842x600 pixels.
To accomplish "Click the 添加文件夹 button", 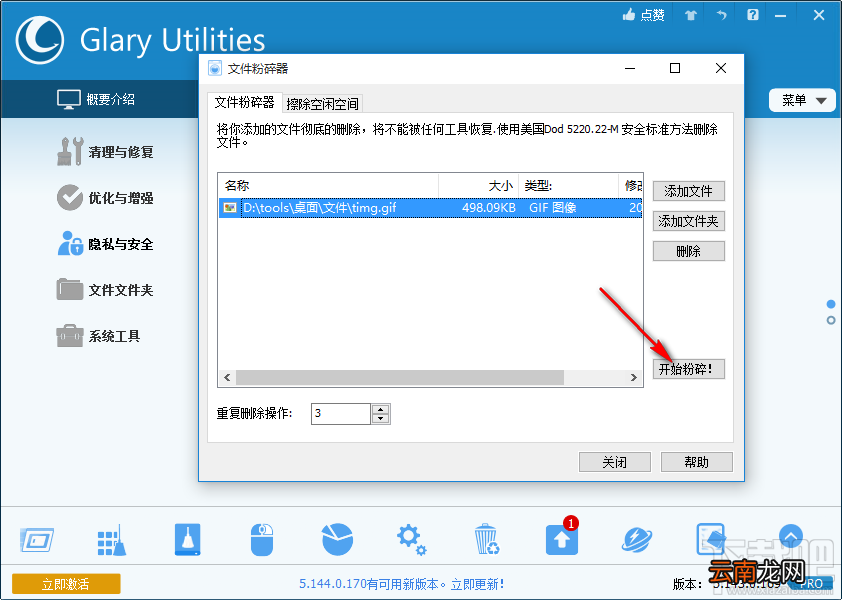I will [688, 221].
